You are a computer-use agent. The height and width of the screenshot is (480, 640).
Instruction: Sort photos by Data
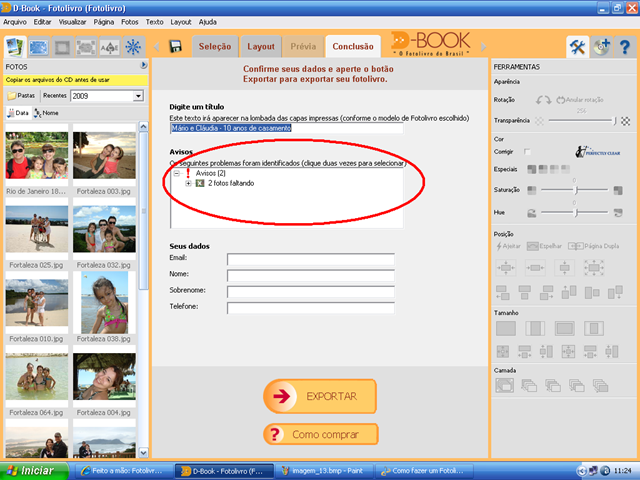[x=18, y=113]
